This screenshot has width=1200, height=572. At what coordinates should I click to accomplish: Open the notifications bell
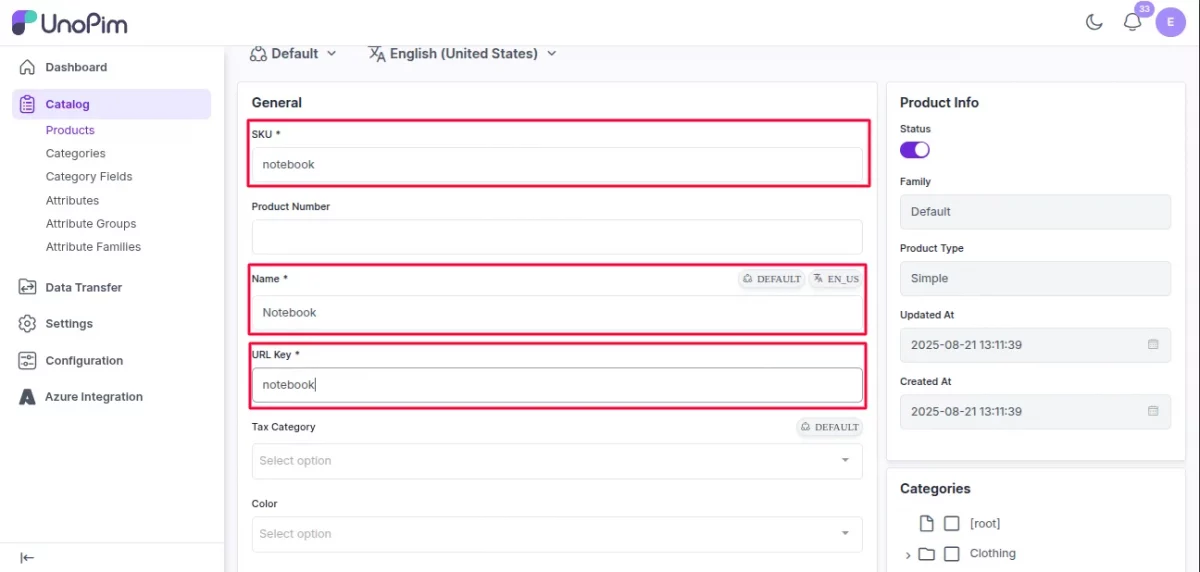[1132, 22]
